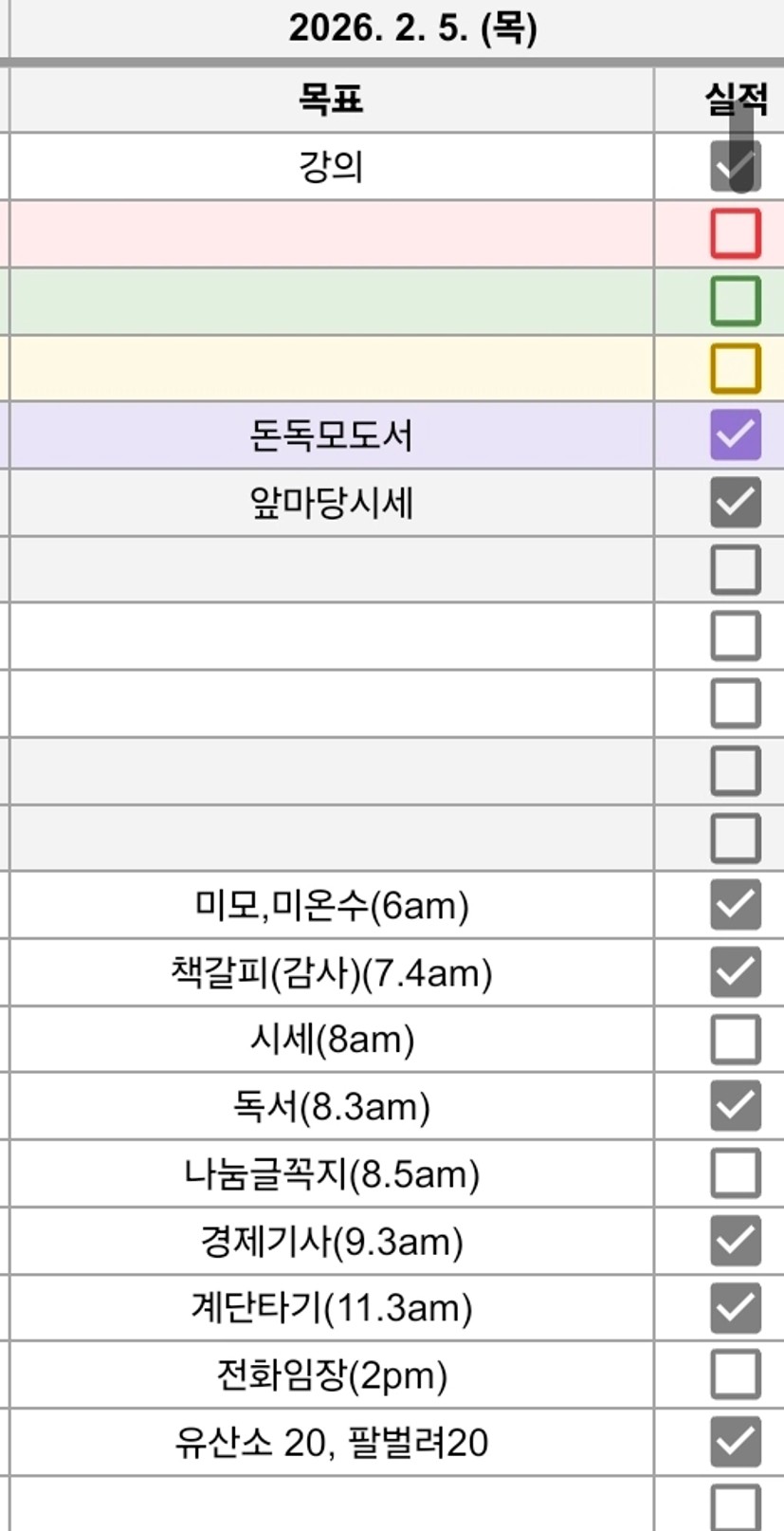Uncheck the 미모,미온수(6am) checkbox
The height and width of the screenshot is (1531, 784).
click(735, 905)
